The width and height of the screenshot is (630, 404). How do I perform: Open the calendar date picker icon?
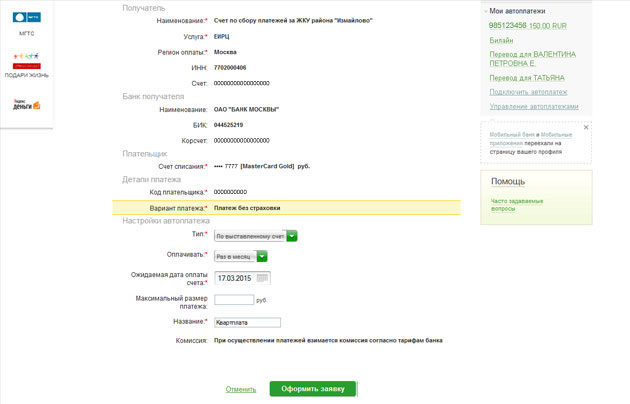[x=265, y=277]
